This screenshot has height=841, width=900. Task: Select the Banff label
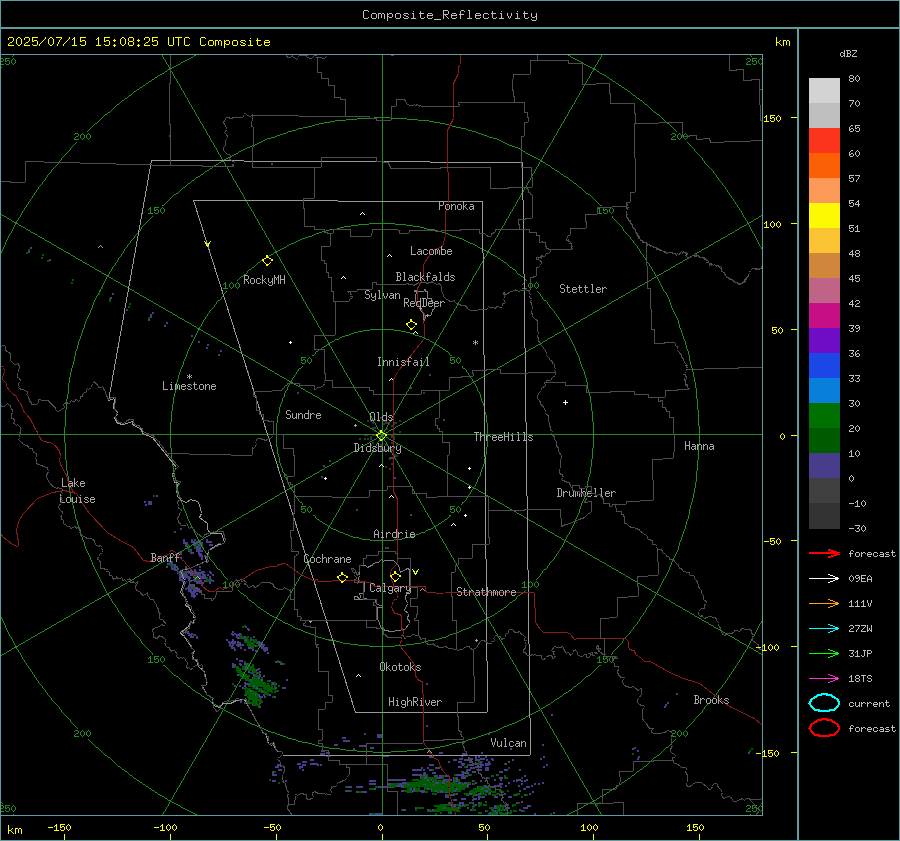pos(165,557)
